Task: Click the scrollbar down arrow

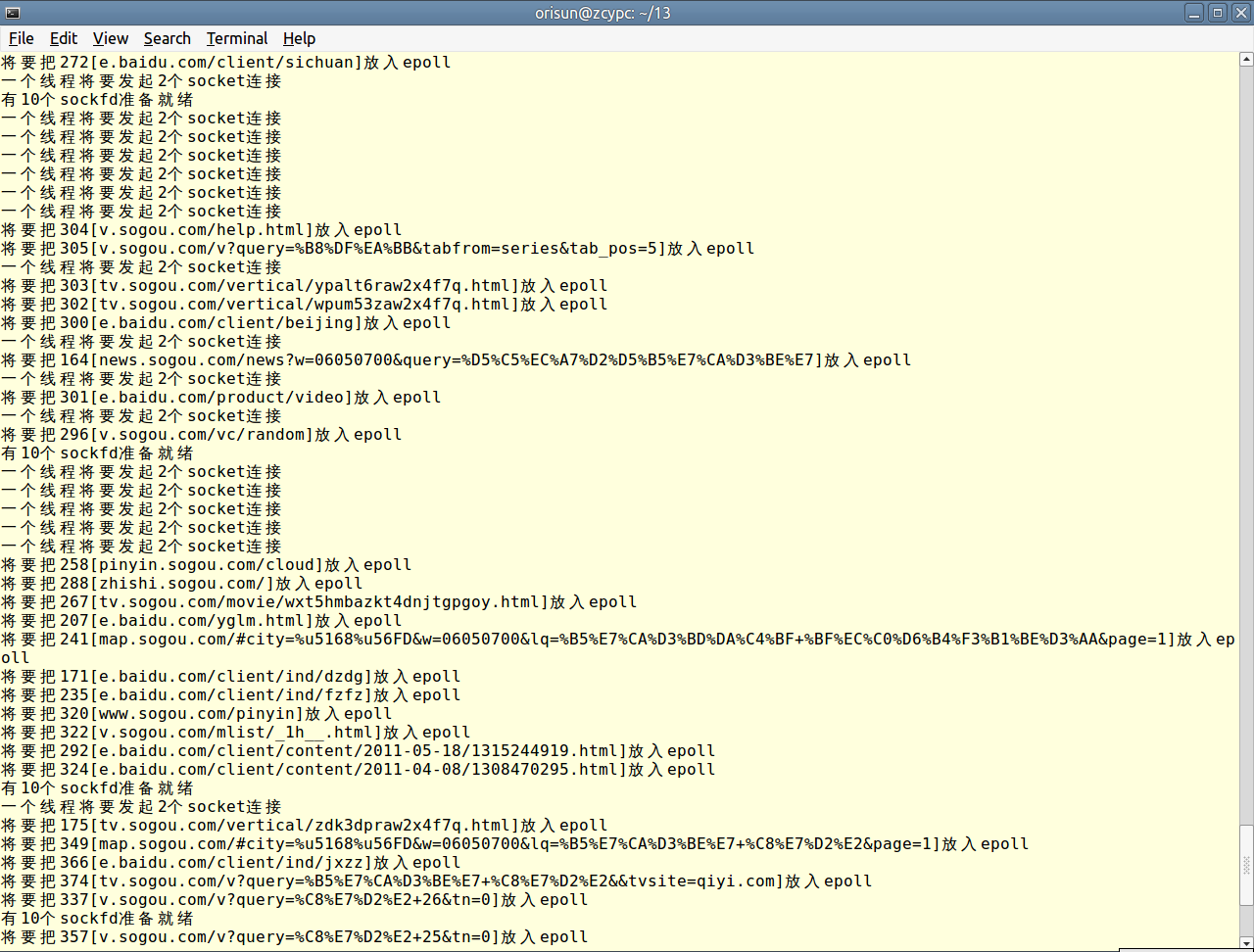Action: [x=1246, y=944]
